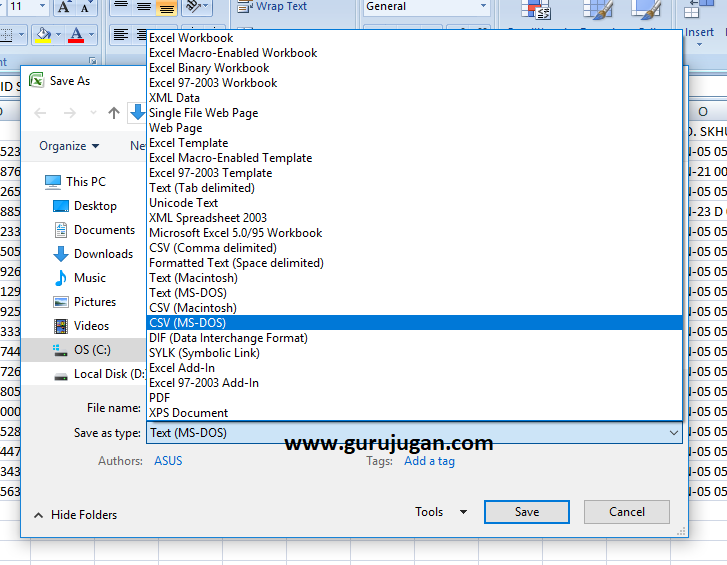The width and height of the screenshot is (727, 565).
Task: Click the Increase Font Size icon
Action: click(x=64, y=6)
